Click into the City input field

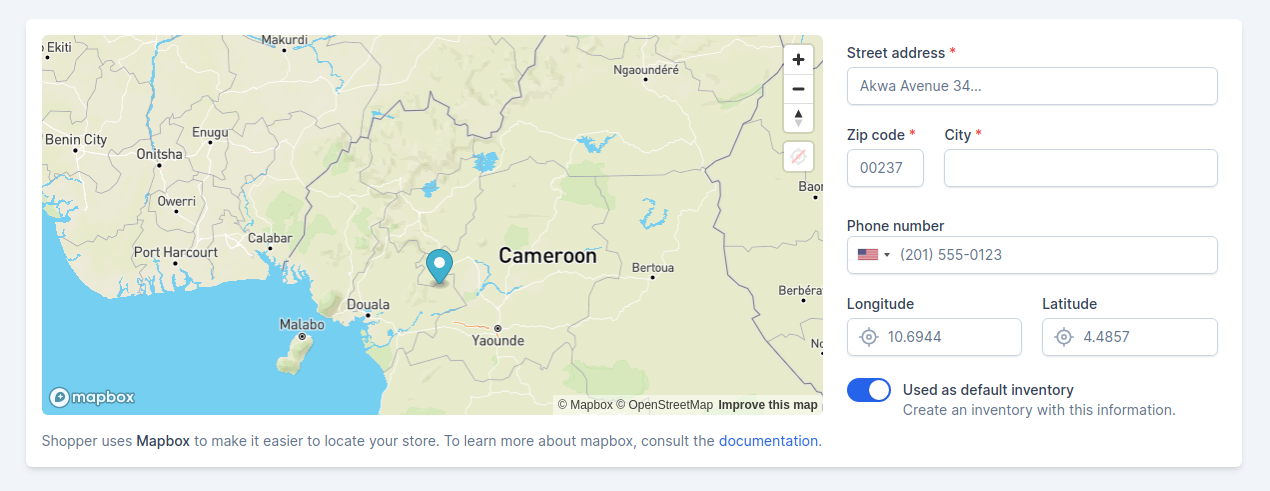pyautogui.click(x=1081, y=168)
